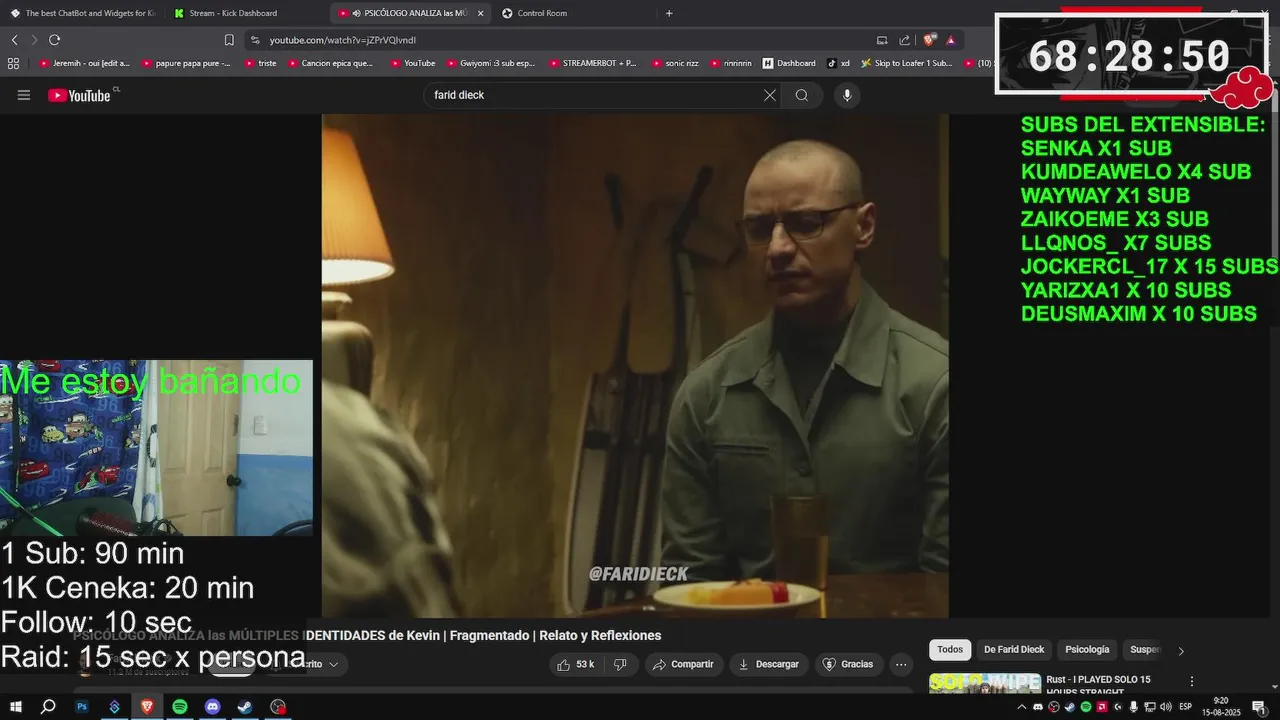This screenshot has height=720, width=1280.
Task: Show more topic chips with right arrow
Action: [x=1181, y=651]
